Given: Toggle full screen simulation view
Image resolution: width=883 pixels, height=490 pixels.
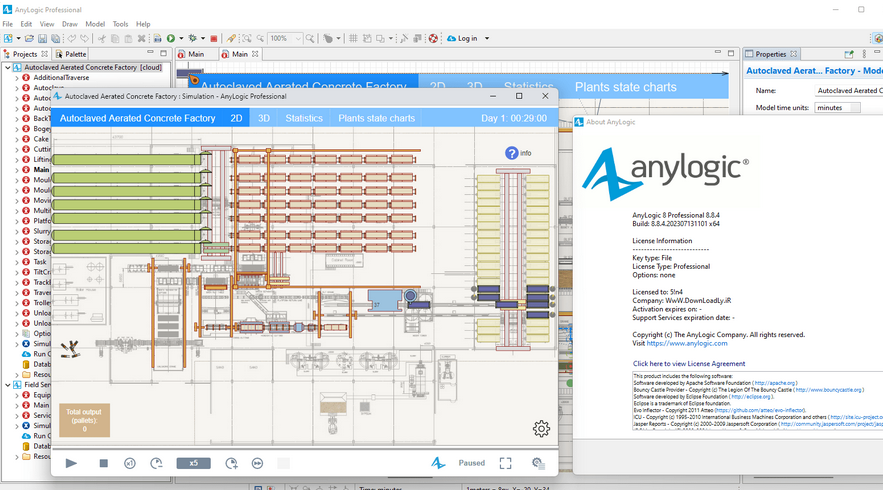Looking at the screenshot, I should click(505, 463).
